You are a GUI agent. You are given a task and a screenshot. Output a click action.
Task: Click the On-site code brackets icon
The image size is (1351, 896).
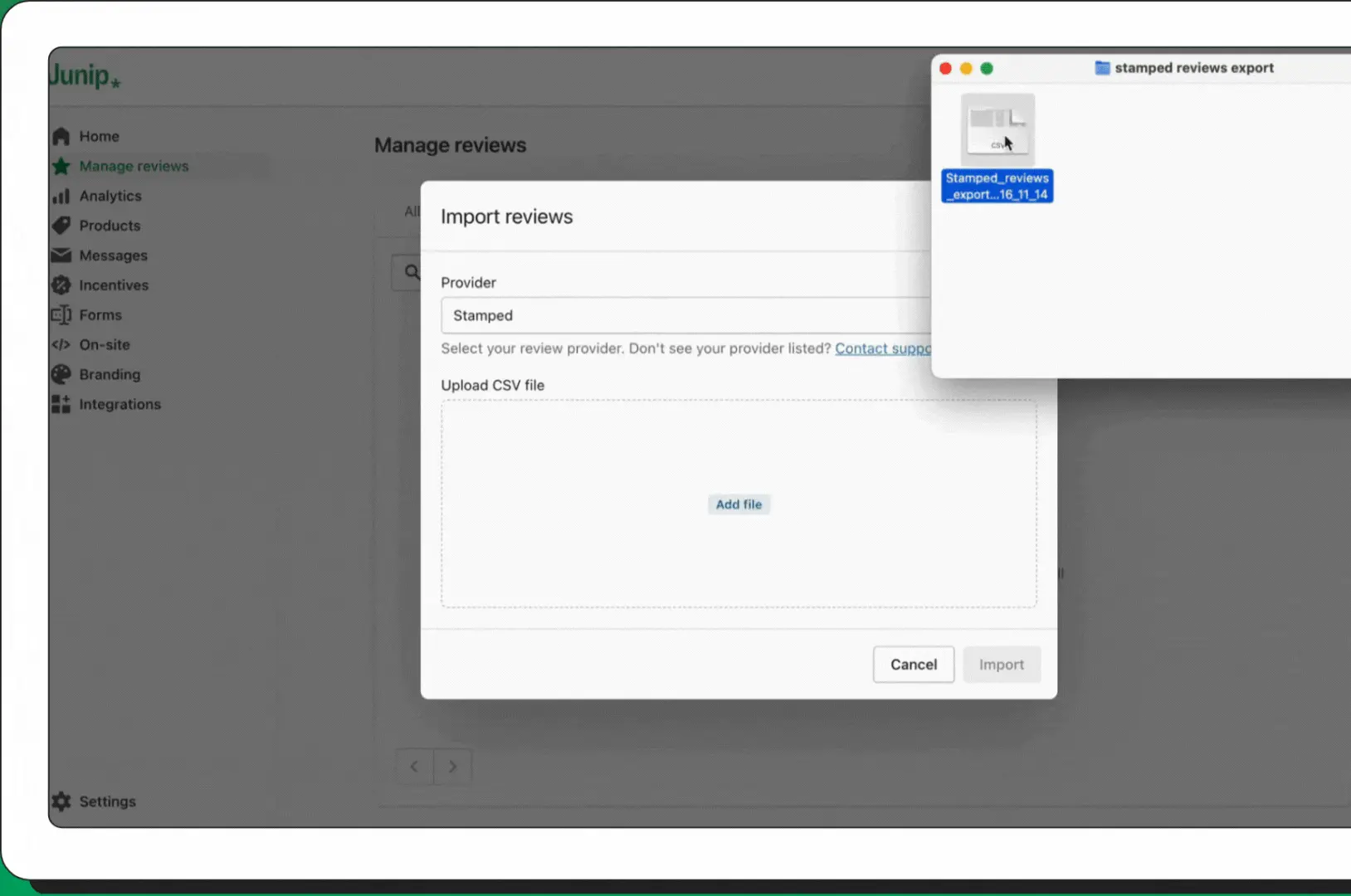pyautogui.click(x=61, y=344)
